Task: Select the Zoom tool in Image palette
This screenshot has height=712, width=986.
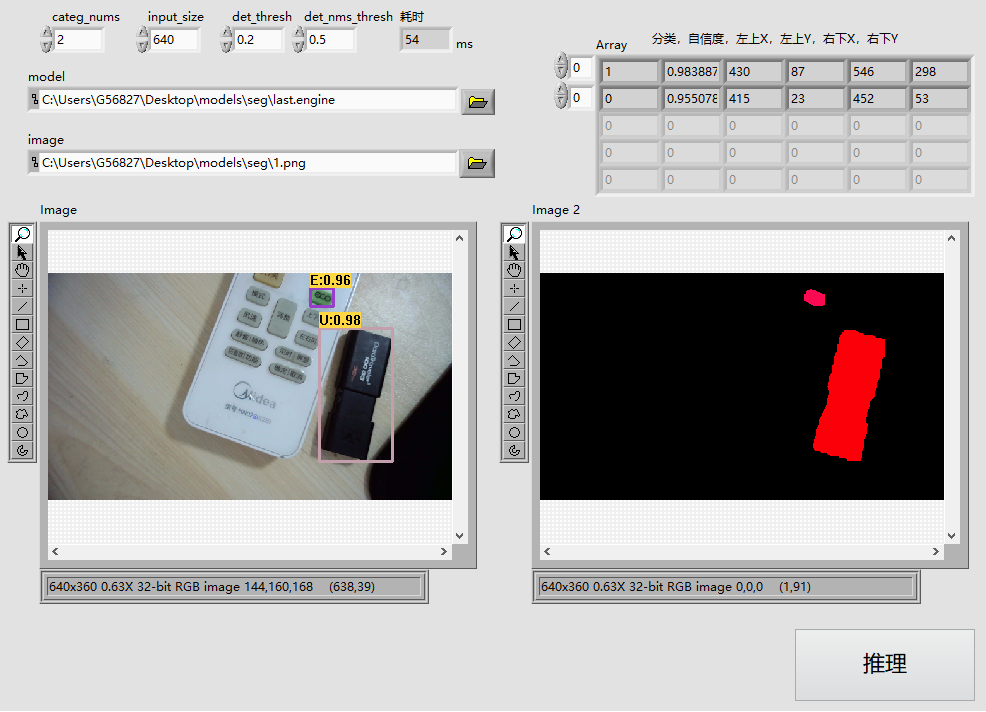Action: pyautogui.click(x=22, y=234)
